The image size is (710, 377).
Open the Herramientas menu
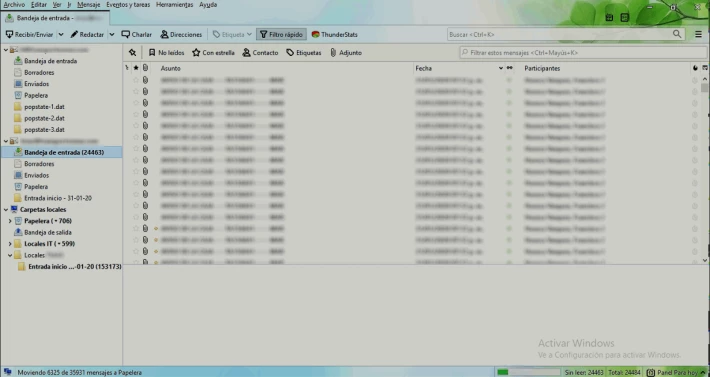174,5
